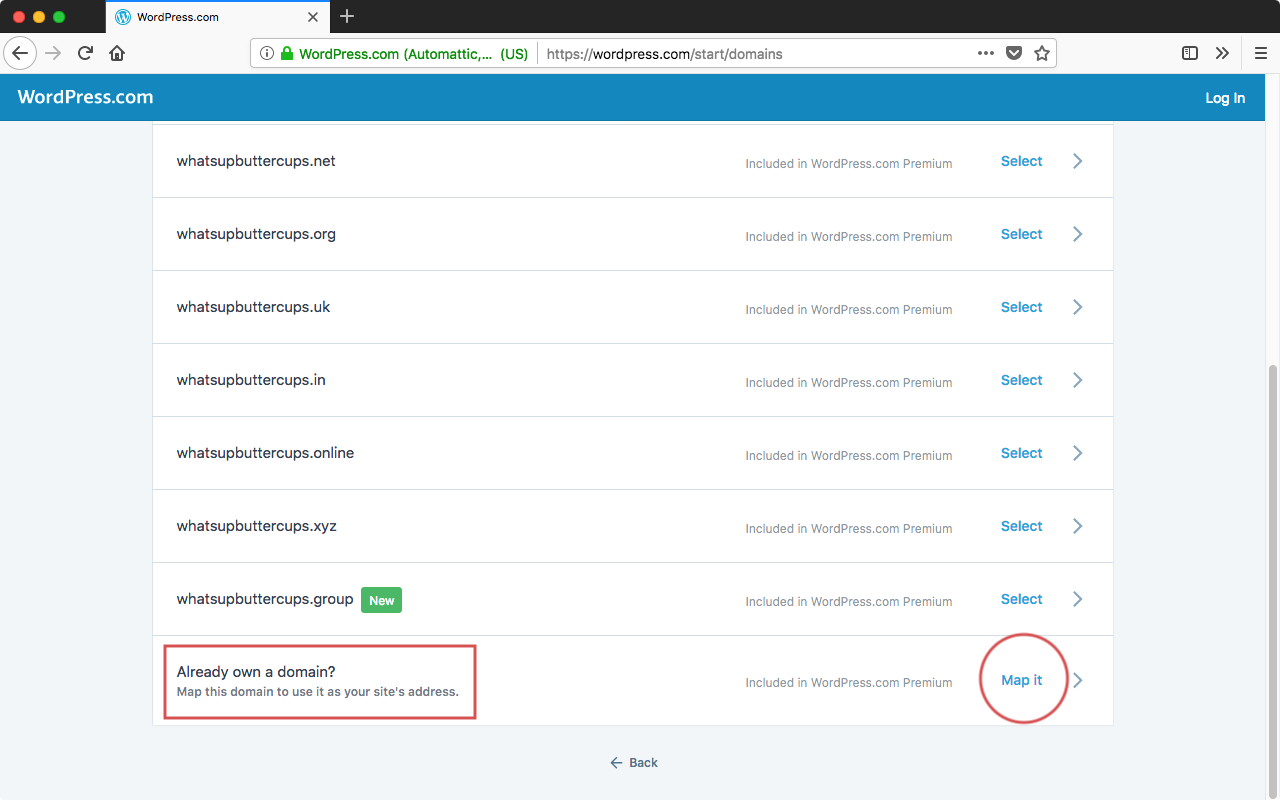The image size is (1280, 800).
Task: Click chevron next to Map it
Action: click(x=1078, y=680)
